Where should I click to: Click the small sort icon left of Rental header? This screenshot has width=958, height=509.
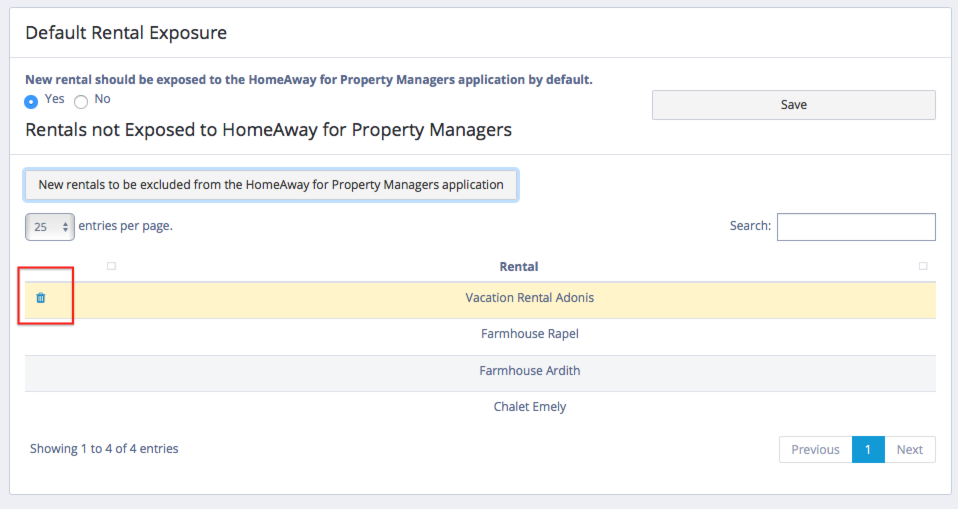click(x=111, y=266)
